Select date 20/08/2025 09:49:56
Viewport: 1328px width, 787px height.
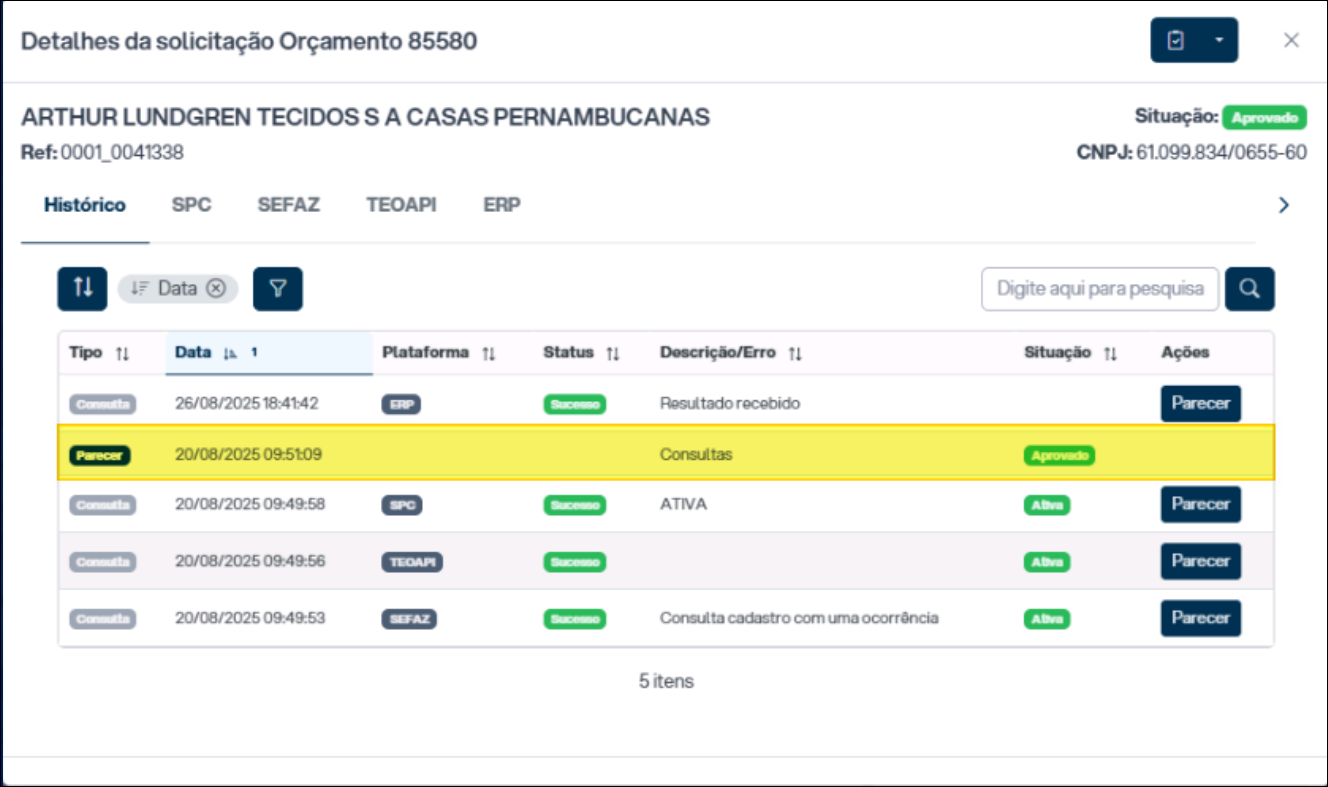point(250,561)
